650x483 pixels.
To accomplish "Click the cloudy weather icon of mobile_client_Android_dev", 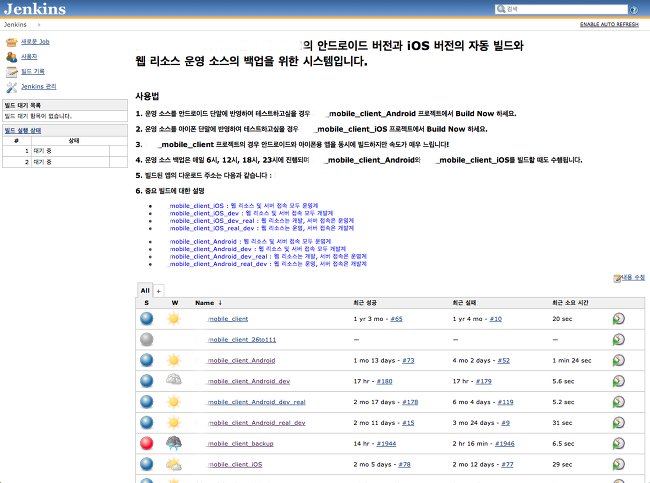I will [174, 379].
